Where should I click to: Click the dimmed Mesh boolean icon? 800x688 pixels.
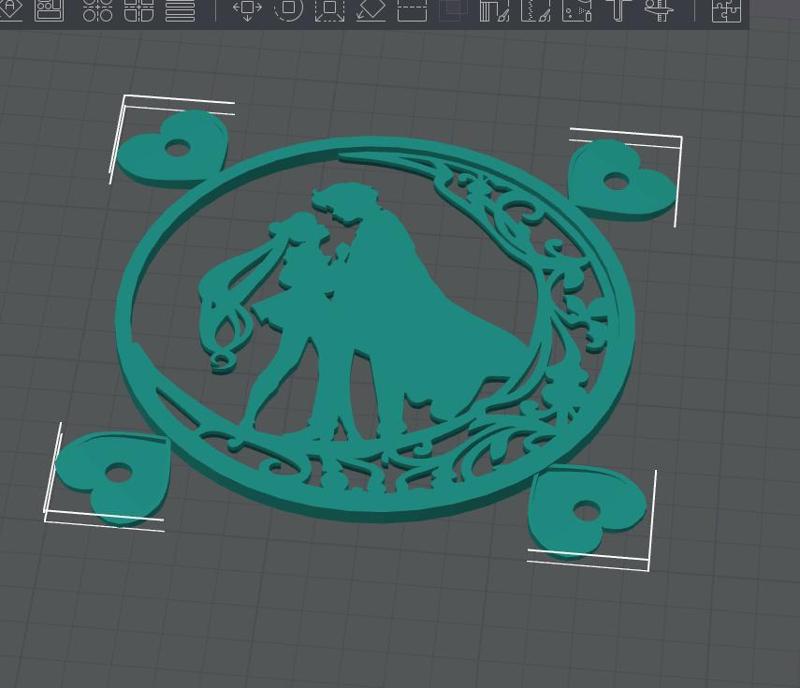pos(453,10)
